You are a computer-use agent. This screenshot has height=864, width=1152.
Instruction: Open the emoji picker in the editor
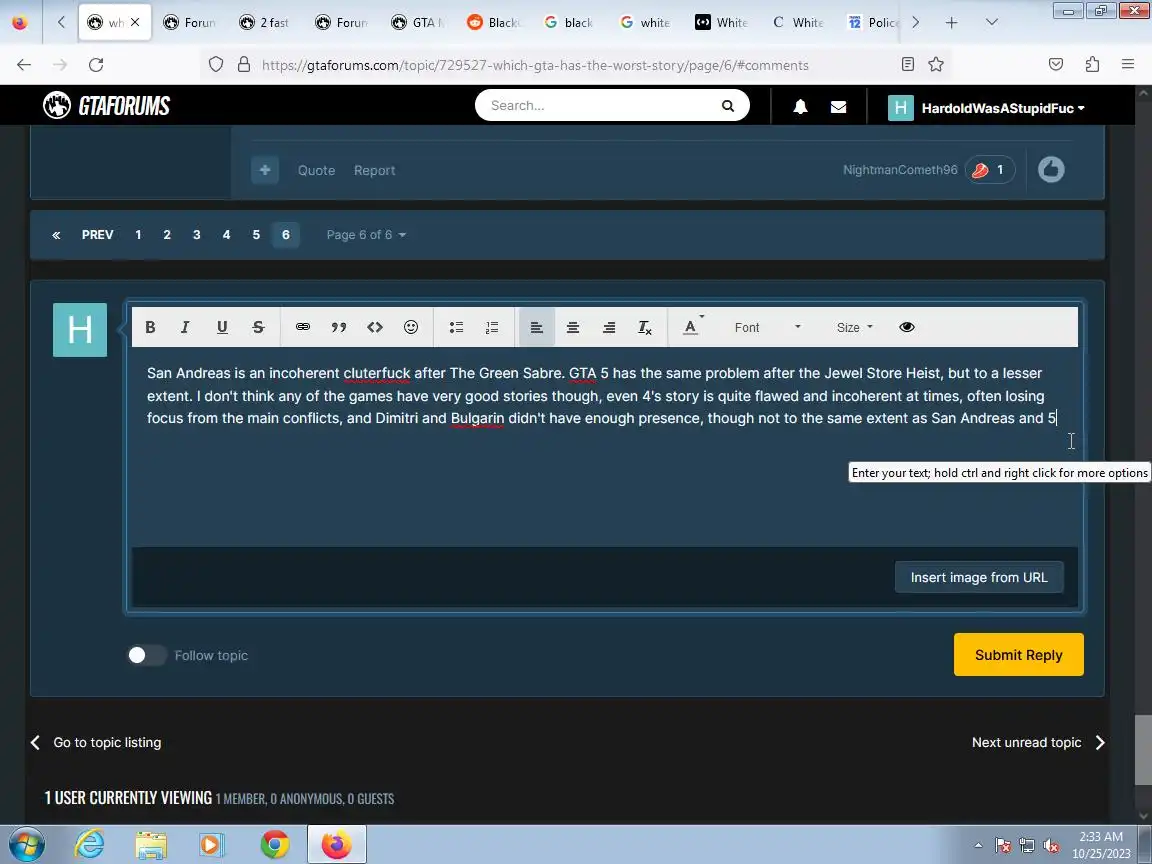411,327
